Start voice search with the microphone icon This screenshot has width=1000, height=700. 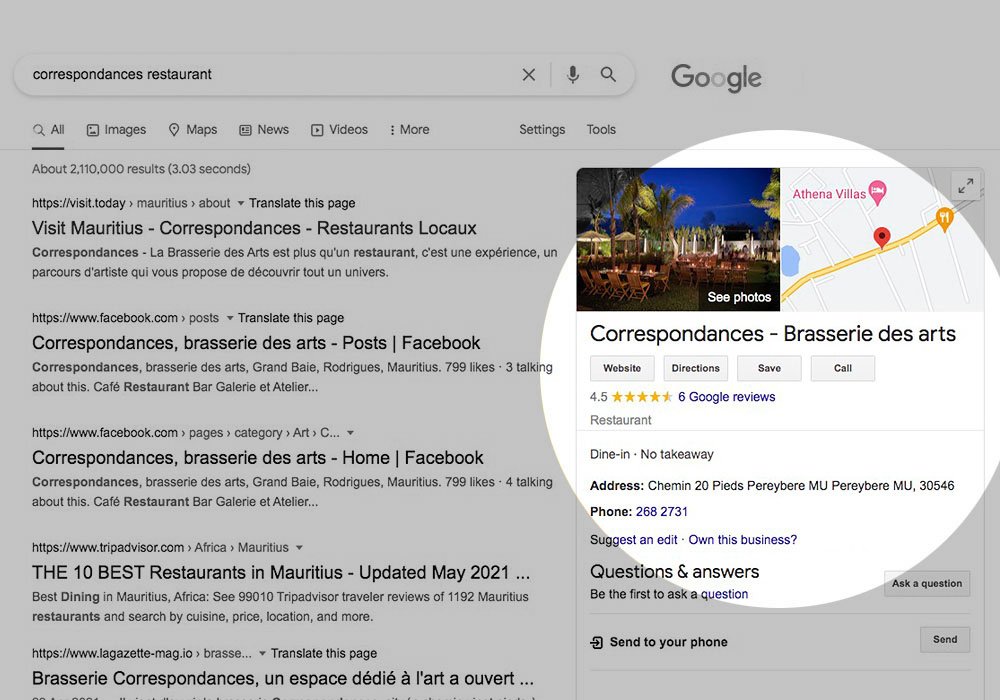[x=573, y=75]
